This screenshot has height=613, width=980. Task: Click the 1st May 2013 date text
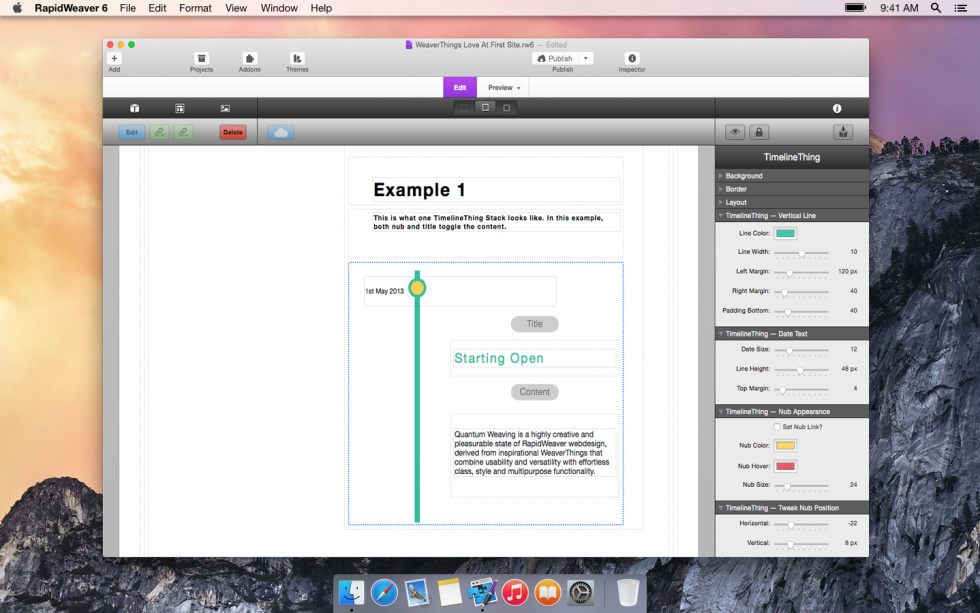pyautogui.click(x=384, y=291)
